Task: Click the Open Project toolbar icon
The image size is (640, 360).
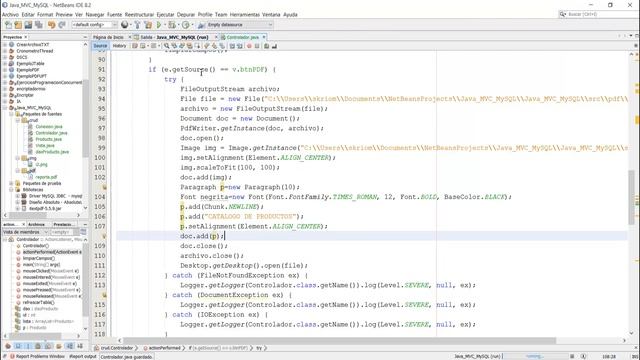Action: pyautogui.click(x=28, y=25)
